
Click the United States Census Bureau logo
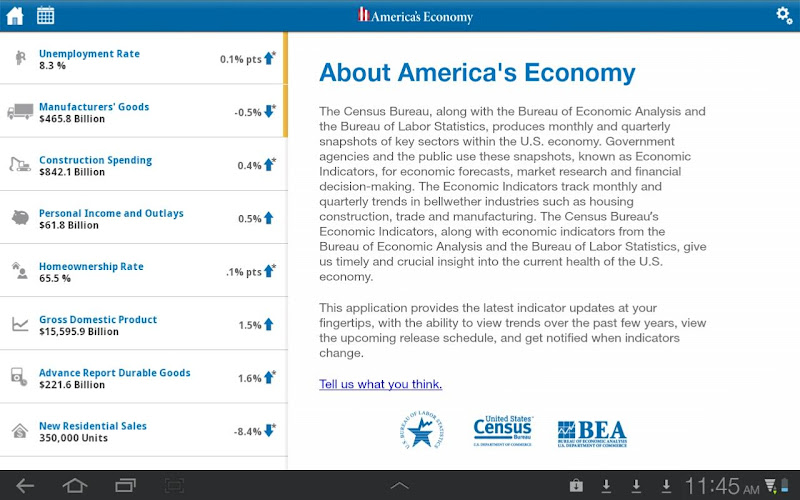[x=503, y=431]
